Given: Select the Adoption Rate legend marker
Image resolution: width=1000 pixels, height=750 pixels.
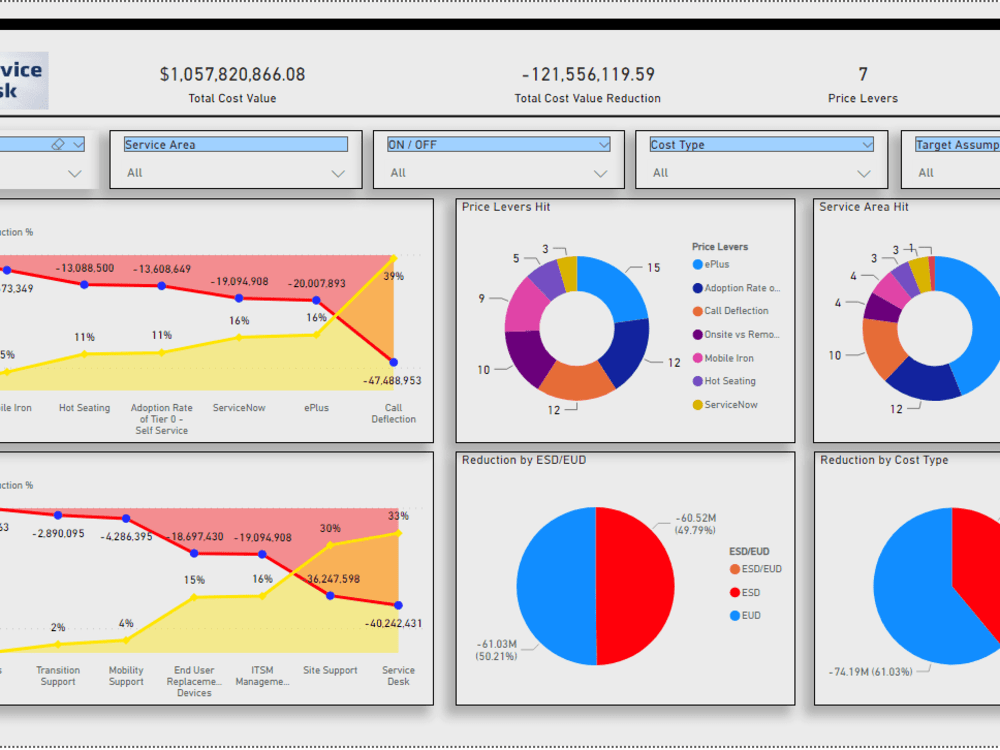Looking at the screenshot, I should pyautogui.click(x=697, y=287).
